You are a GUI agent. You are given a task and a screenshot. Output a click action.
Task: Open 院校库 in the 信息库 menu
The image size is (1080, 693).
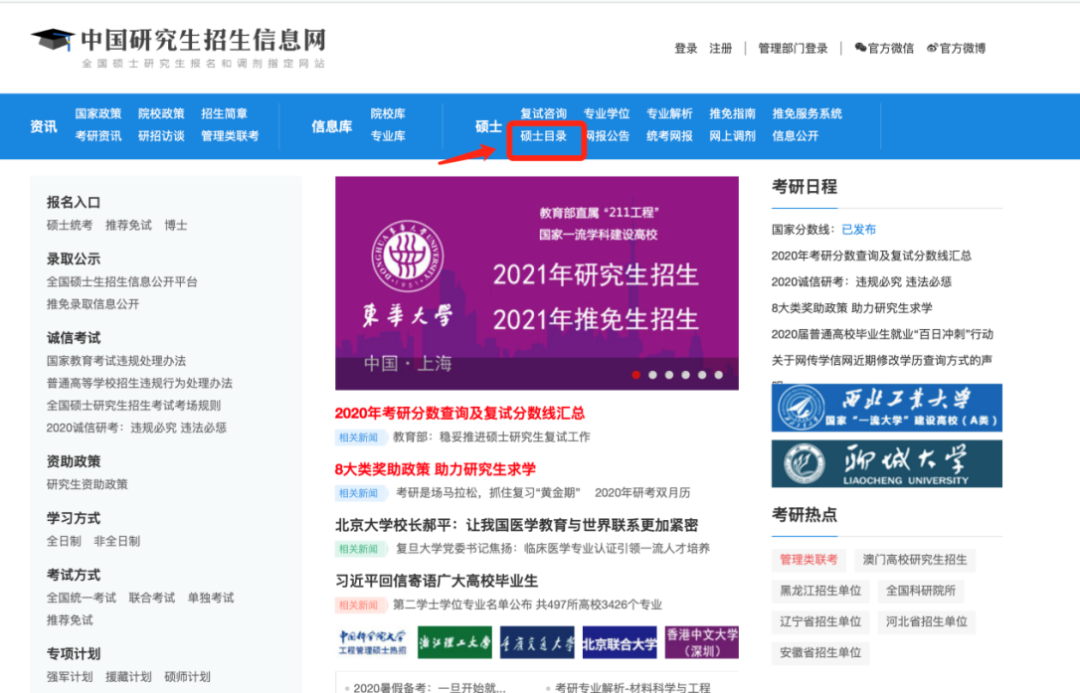coord(387,113)
